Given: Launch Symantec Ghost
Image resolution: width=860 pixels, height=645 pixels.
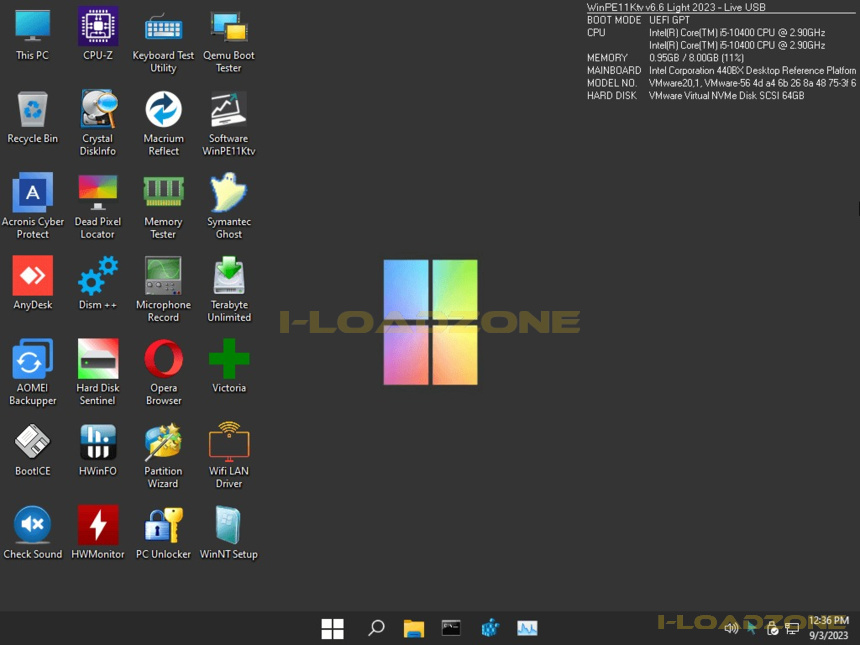Looking at the screenshot, I should click(x=229, y=206).
